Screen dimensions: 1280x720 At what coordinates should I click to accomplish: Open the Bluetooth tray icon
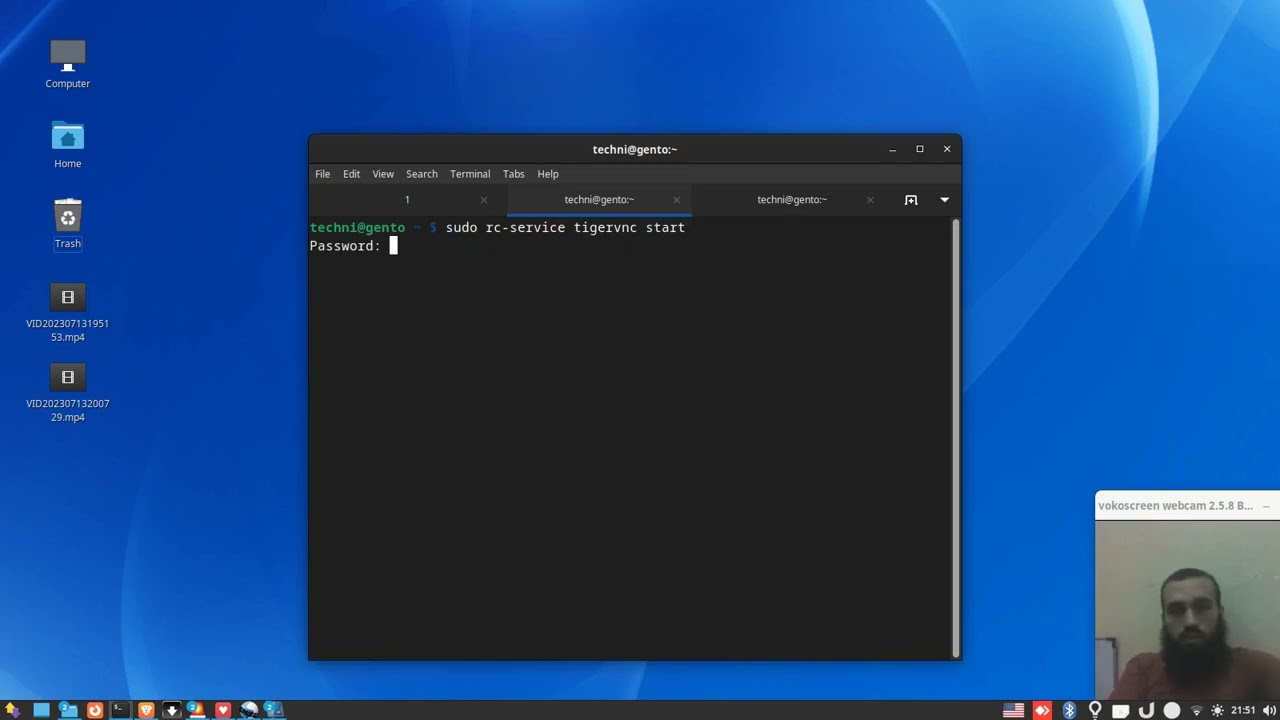(1069, 711)
